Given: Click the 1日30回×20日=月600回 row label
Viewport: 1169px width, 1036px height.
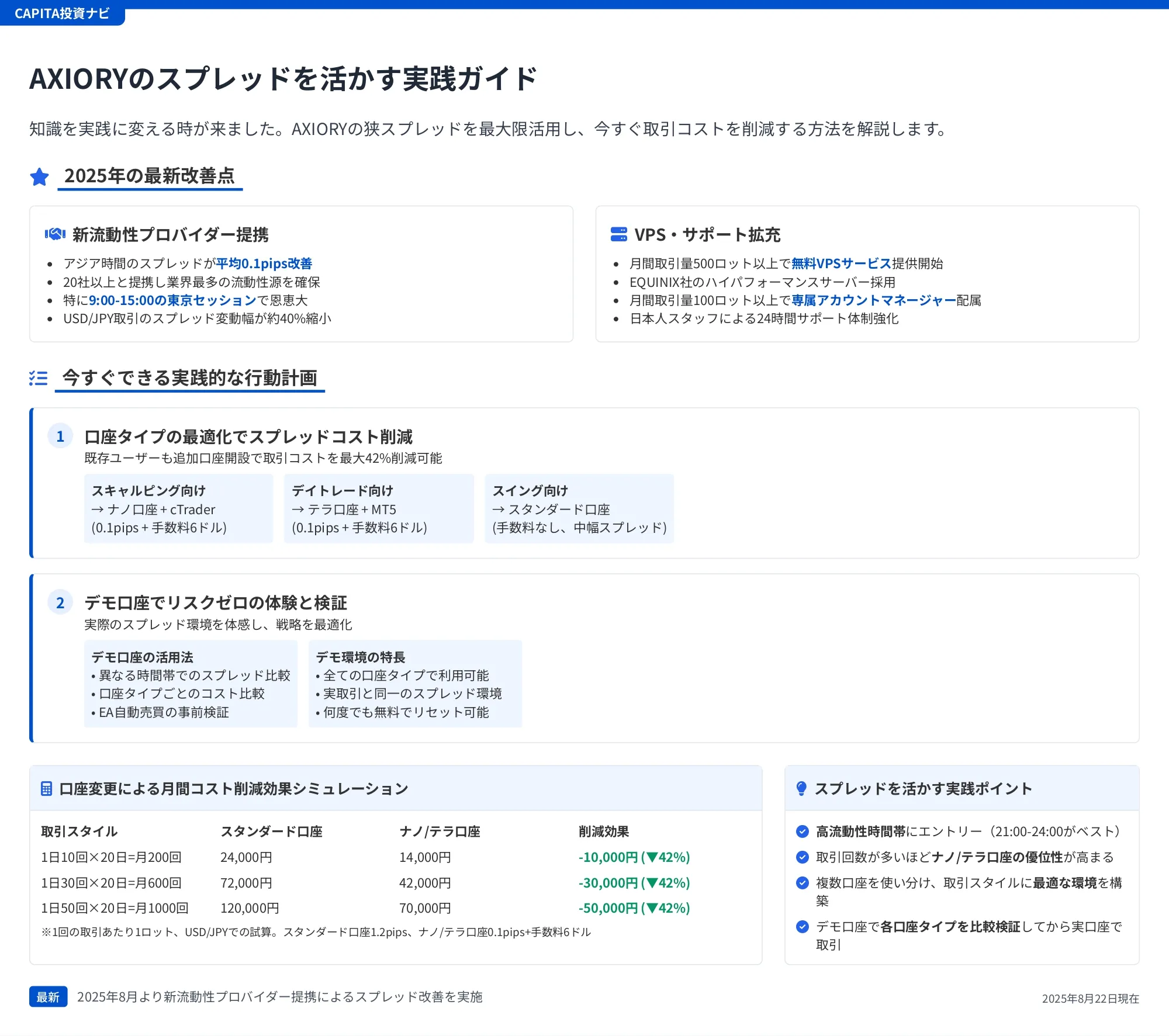Looking at the screenshot, I should pyautogui.click(x=111, y=883).
